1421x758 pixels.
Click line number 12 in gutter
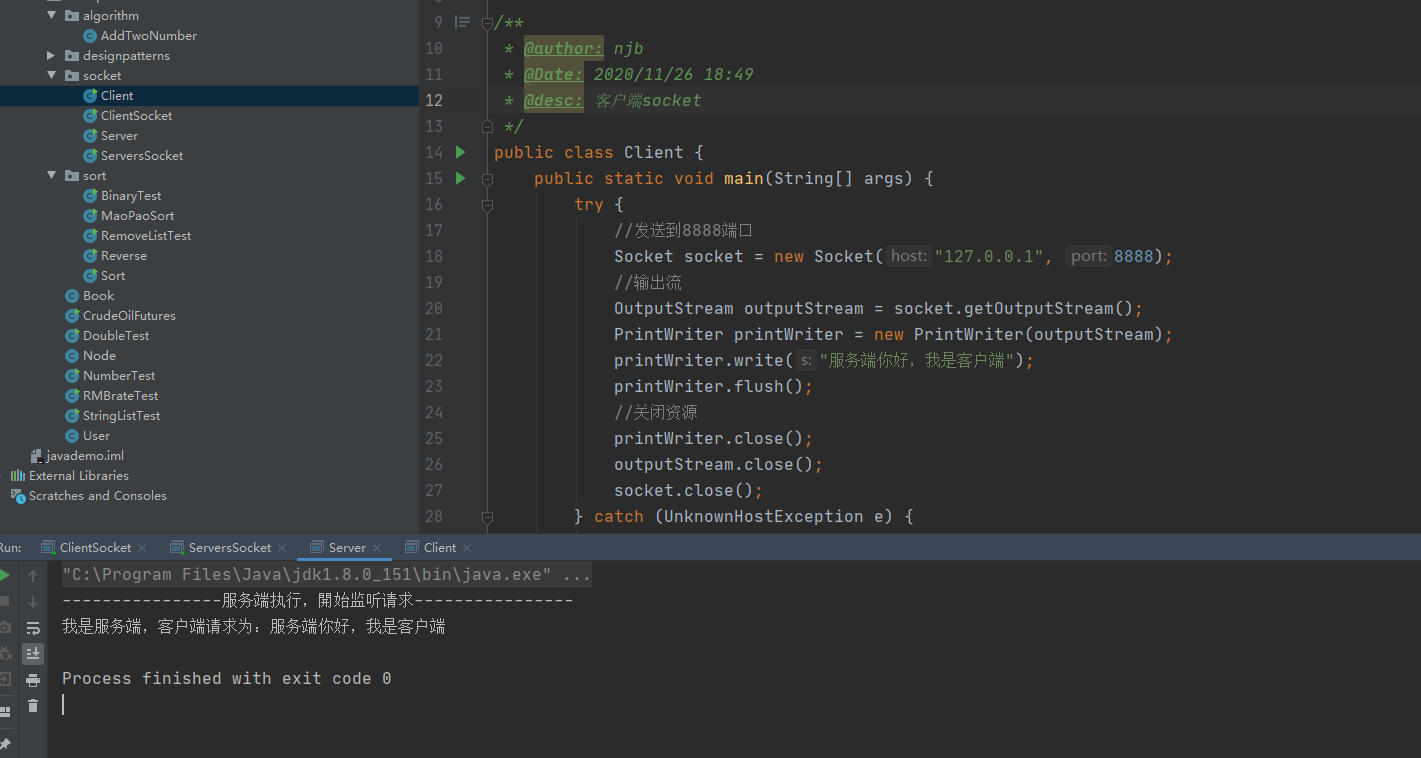point(434,100)
